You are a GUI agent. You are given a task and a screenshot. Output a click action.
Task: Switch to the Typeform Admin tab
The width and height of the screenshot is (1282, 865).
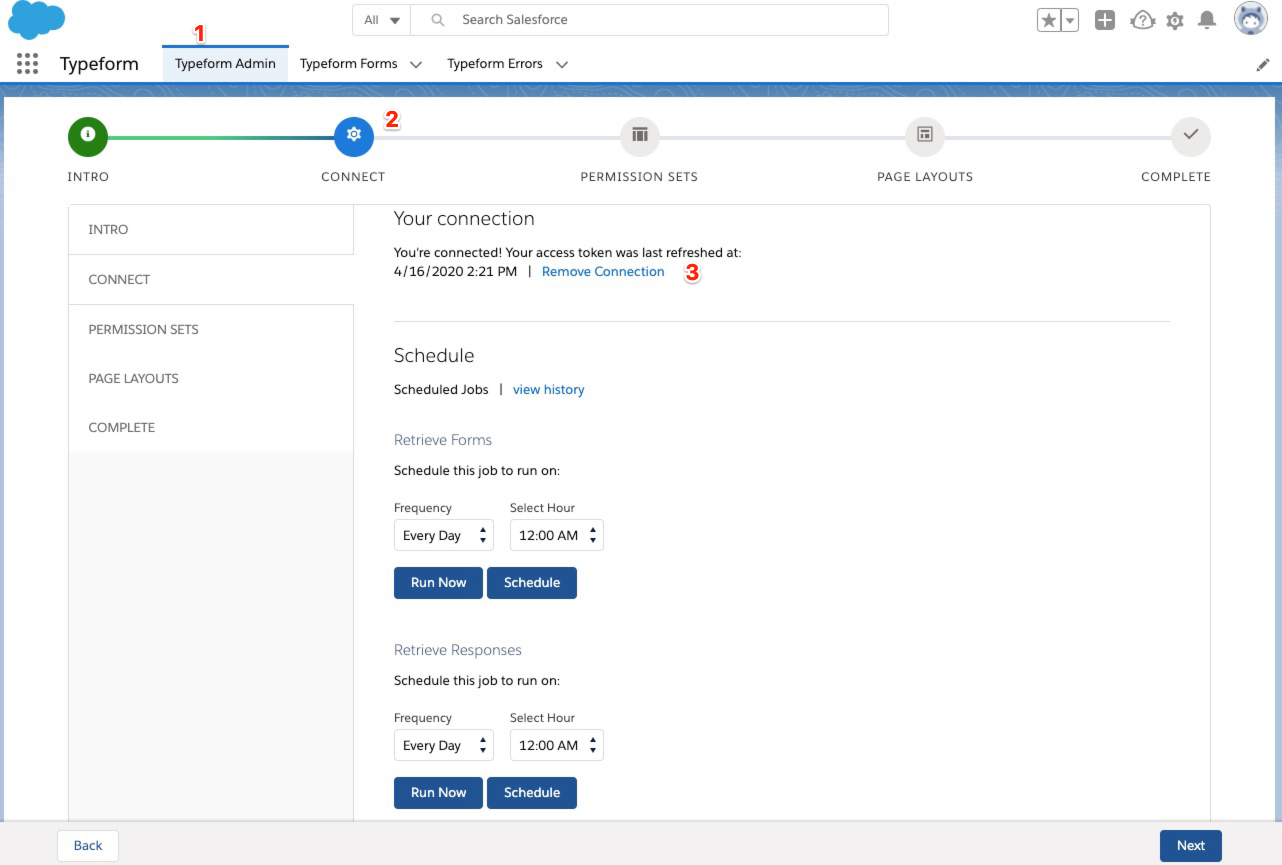[x=225, y=64]
